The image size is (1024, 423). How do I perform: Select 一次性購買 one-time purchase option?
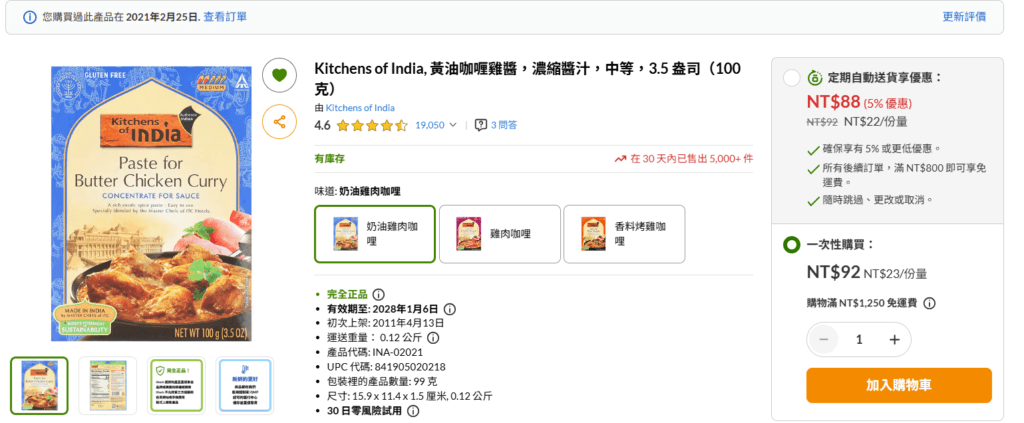[791, 245]
